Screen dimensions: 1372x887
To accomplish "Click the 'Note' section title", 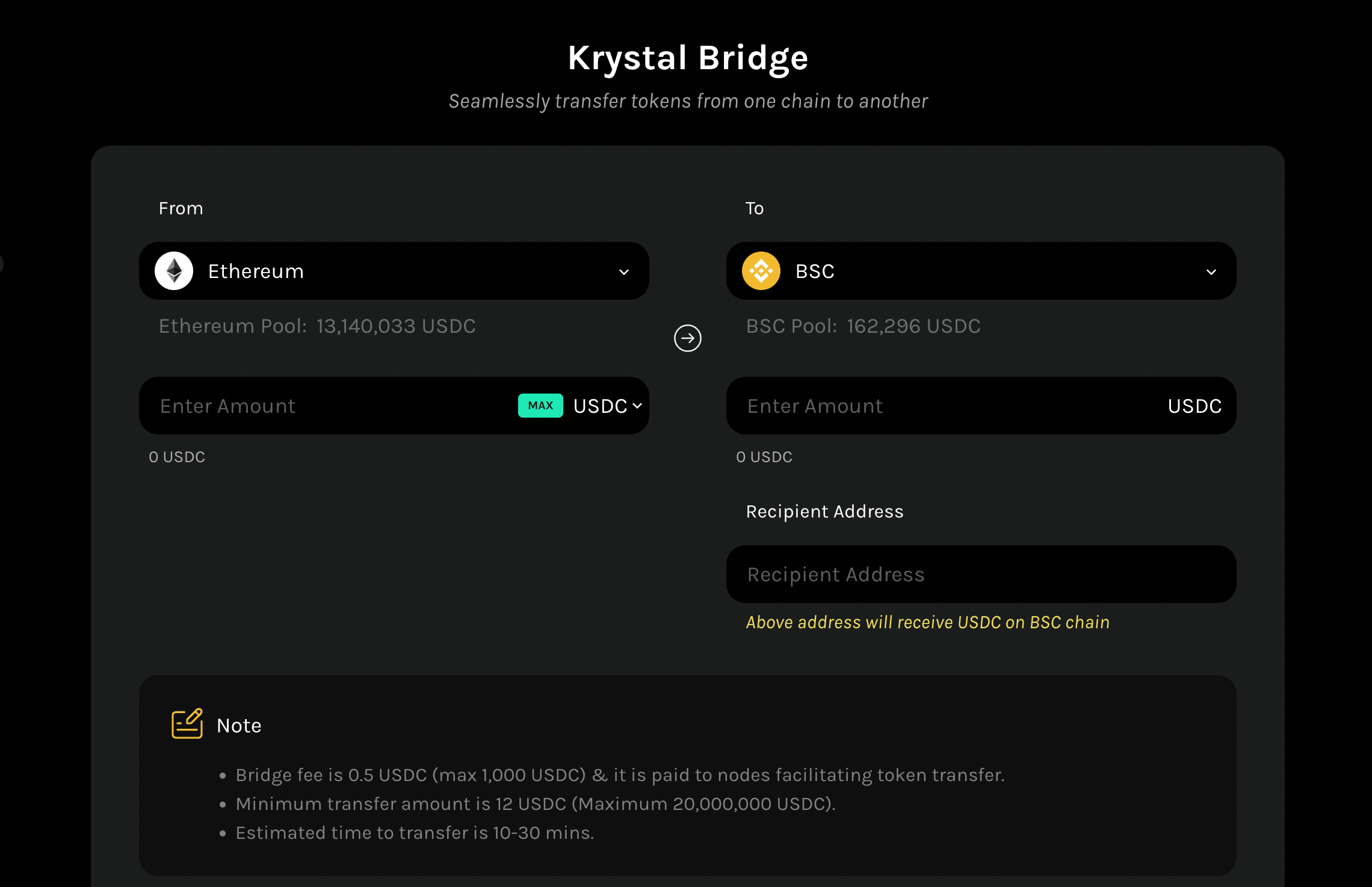I will coord(239,726).
